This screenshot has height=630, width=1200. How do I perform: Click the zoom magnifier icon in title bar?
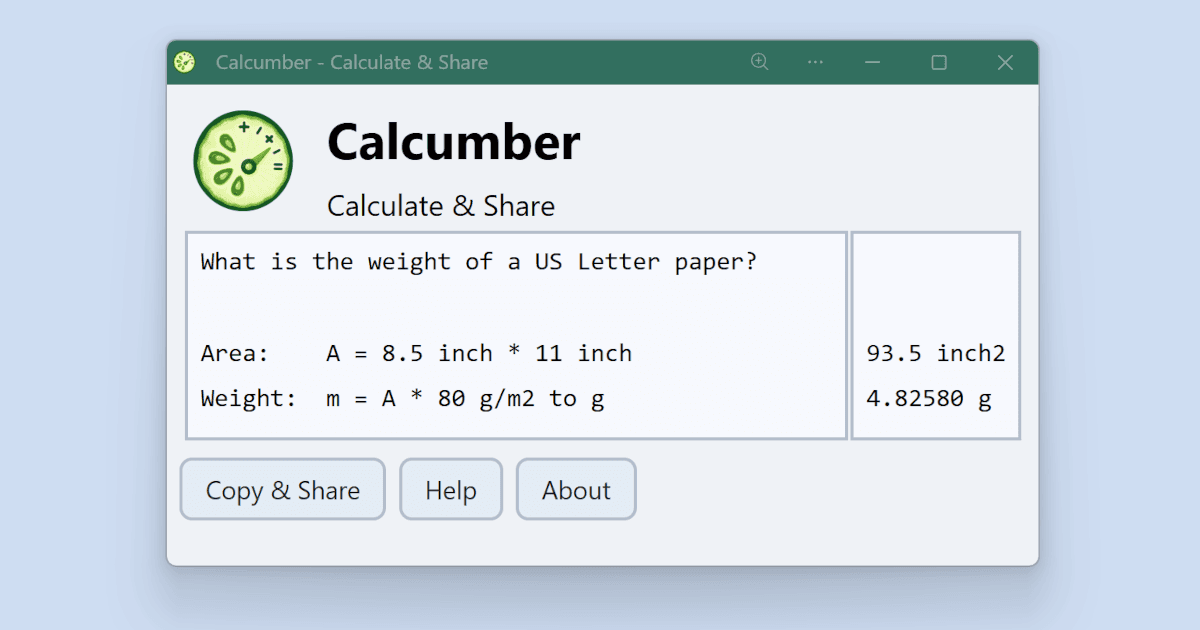click(760, 62)
